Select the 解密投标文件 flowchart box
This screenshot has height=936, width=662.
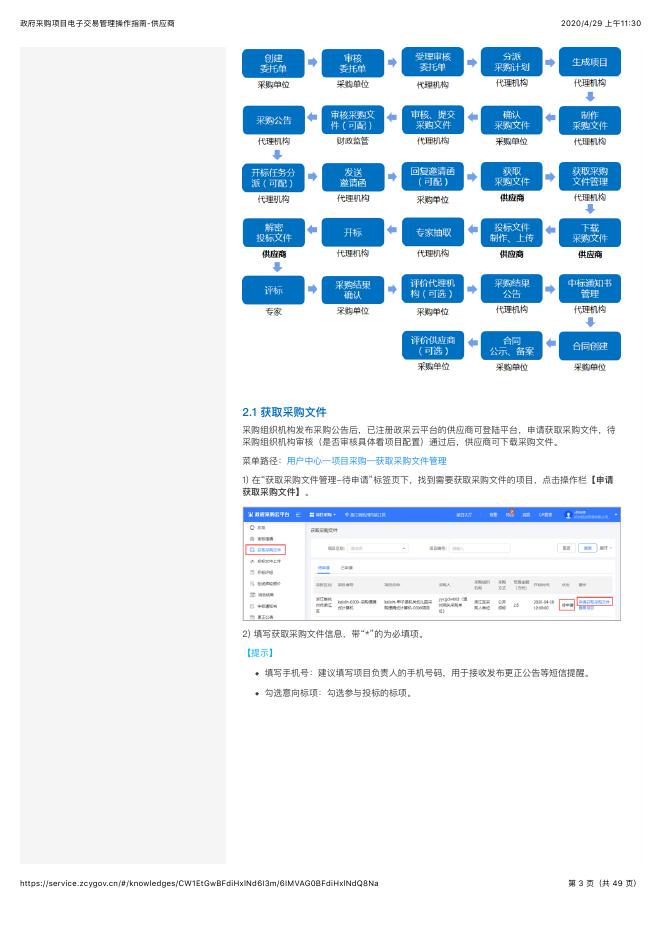coord(273,233)
